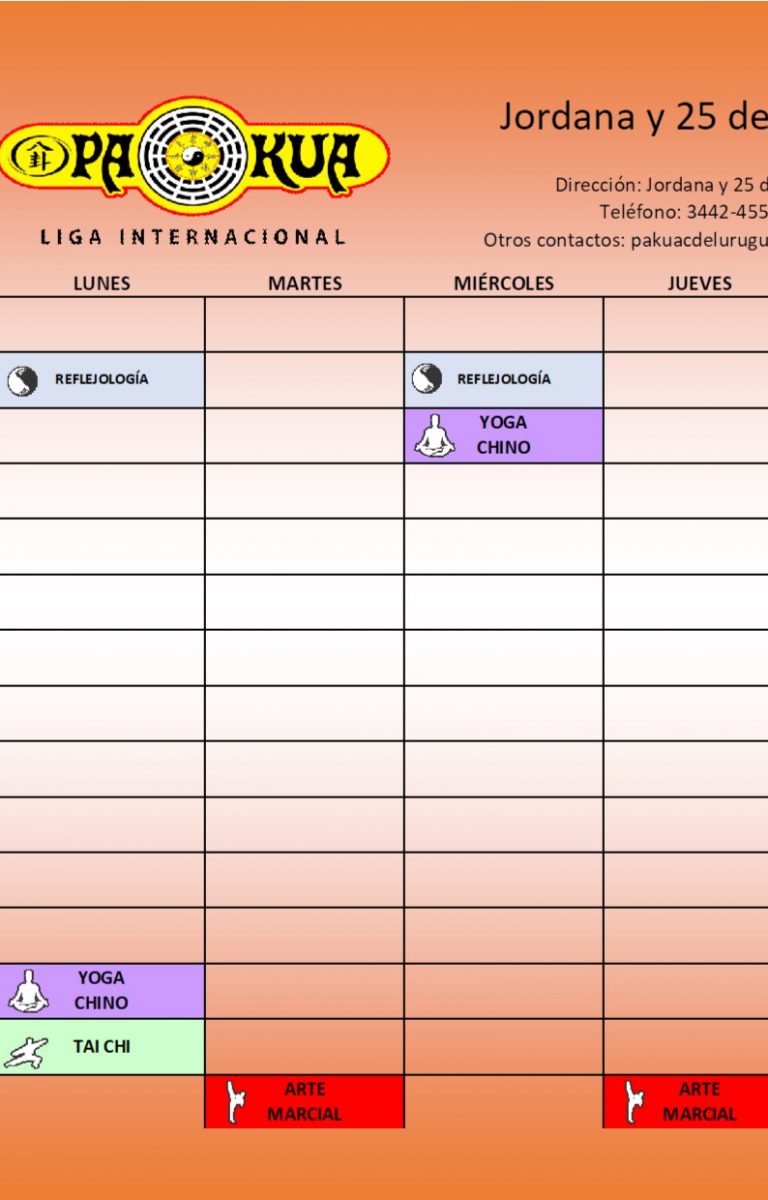Click the Teléfono contact line

684,212
